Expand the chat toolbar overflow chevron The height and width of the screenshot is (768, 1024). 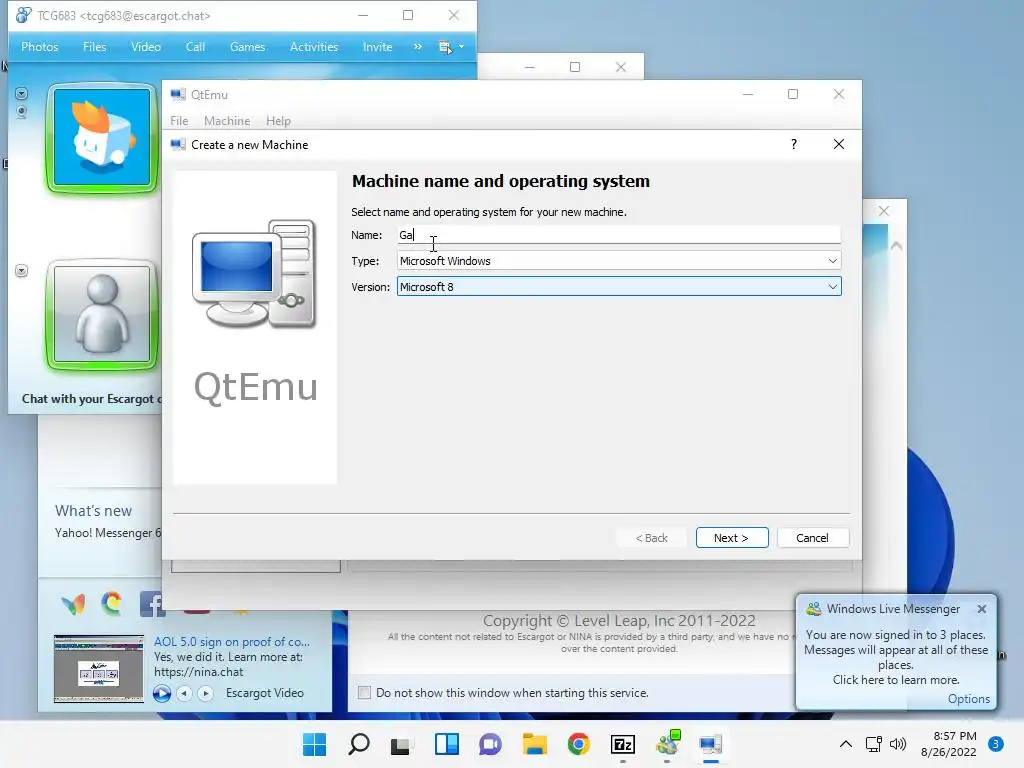[x=418, y=47]
